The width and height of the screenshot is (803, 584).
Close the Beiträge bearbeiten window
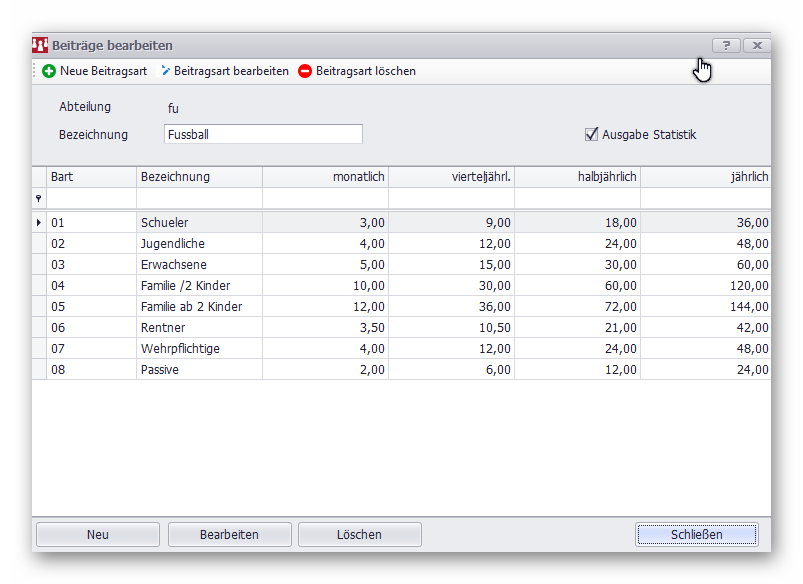click(x=757, y=45)
